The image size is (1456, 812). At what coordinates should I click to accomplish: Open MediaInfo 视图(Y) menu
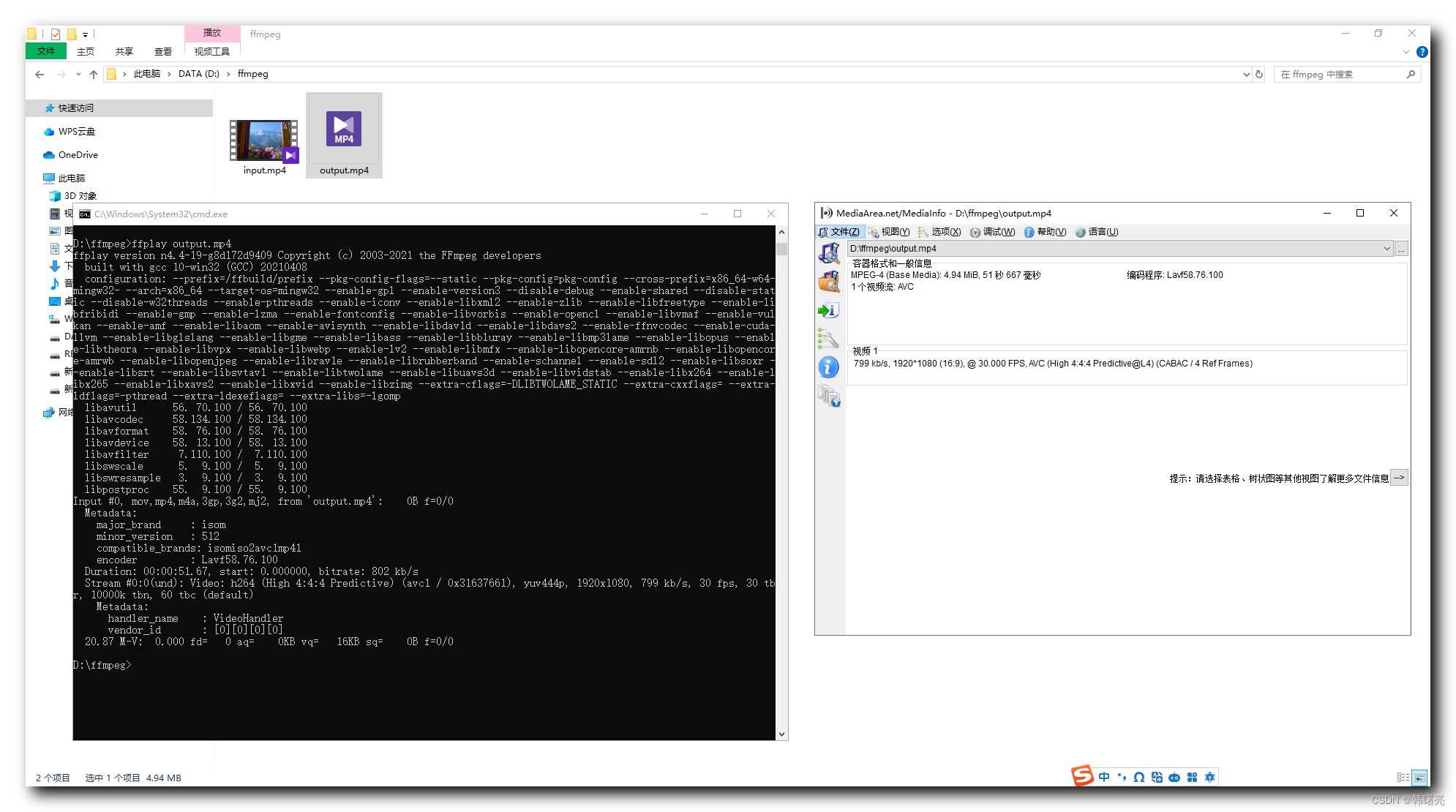click(889, 232)
